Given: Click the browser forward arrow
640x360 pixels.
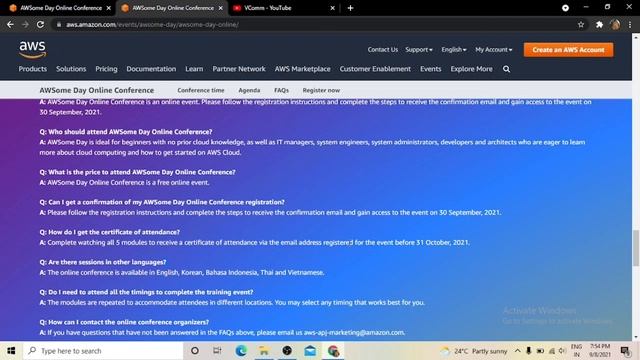Looking at the screenshot, I should pyautogui.click(x=25, y=24).
